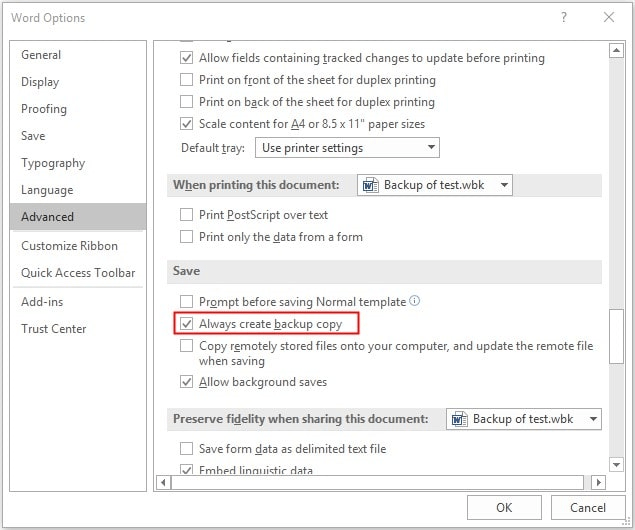The height and width of the screenshot is (530, 635).
Task: Click the info icon beside Normal template prompt
Action: (x=415, y=301)
